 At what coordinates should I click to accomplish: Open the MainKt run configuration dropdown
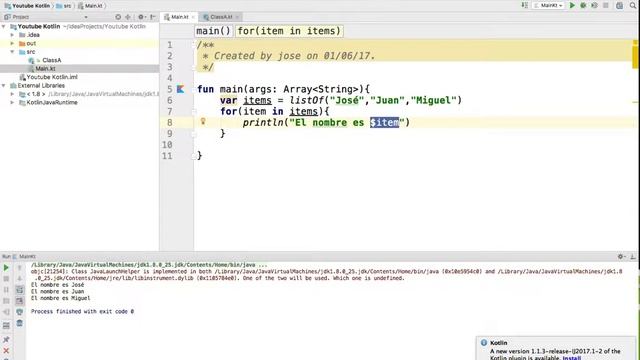(548, 5)
